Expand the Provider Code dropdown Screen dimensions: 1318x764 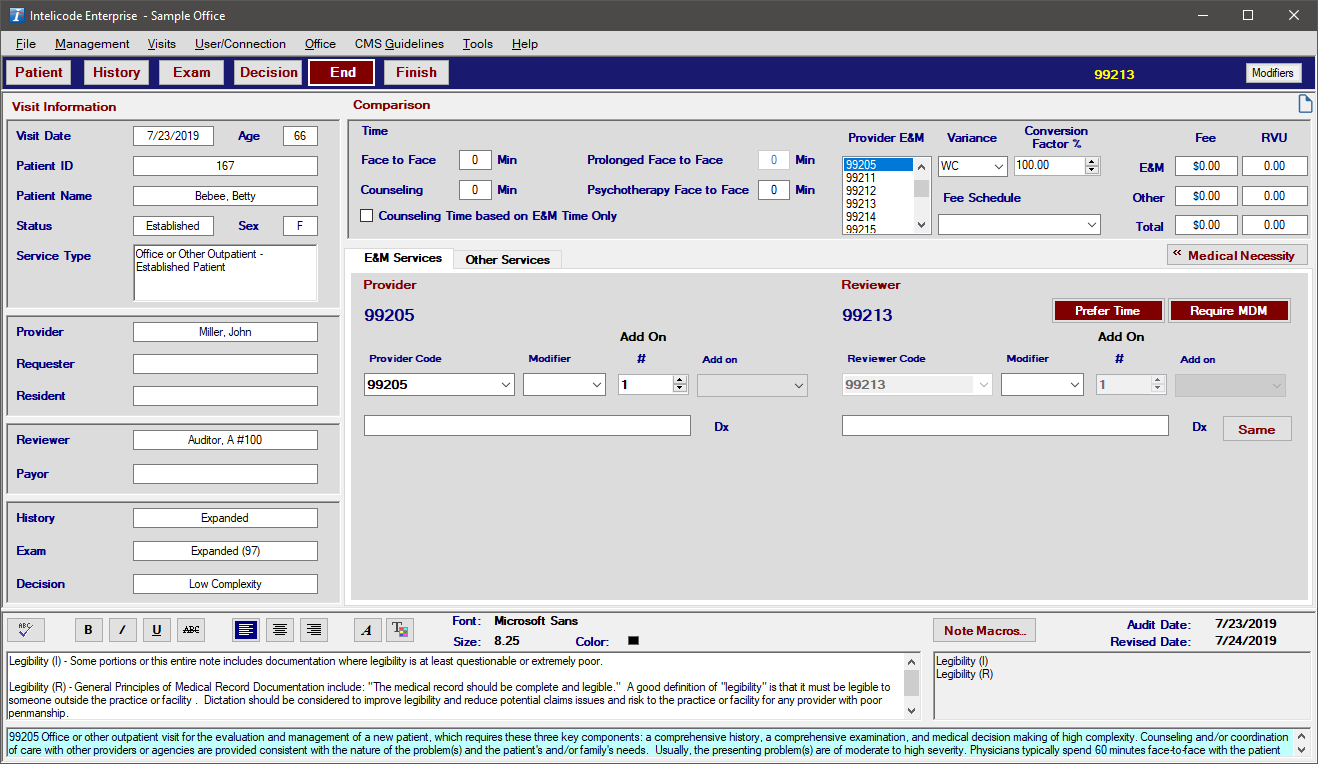click(x=504, y=385)
